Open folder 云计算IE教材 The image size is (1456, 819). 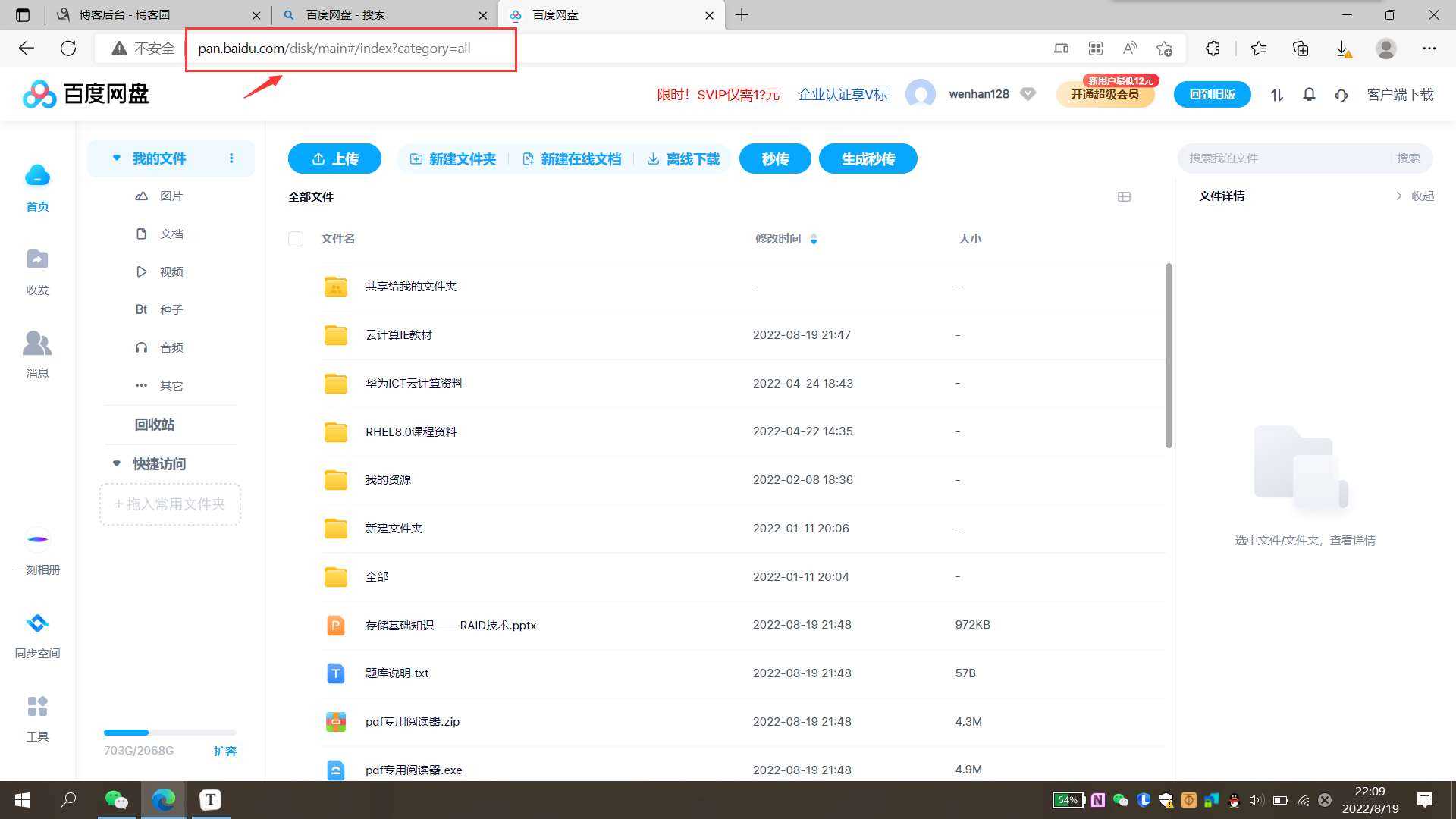pos(398,334)
